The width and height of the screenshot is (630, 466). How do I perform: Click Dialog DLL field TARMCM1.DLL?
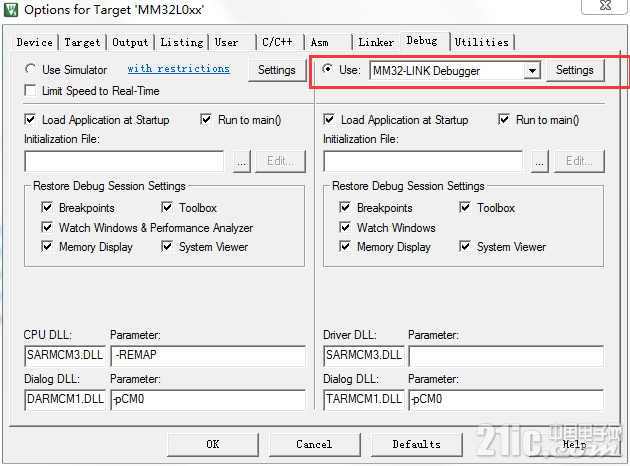pos(364,399)
